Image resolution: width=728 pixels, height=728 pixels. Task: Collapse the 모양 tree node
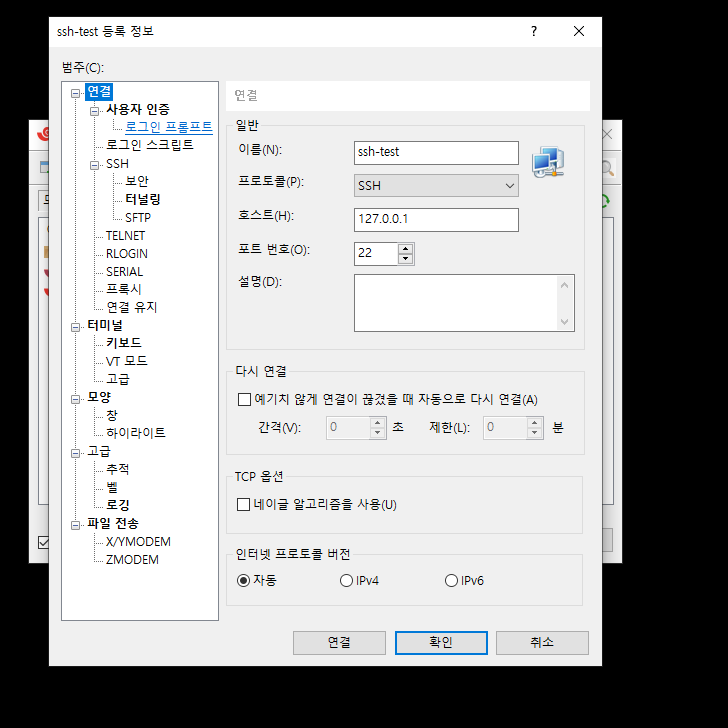(75, 399)
